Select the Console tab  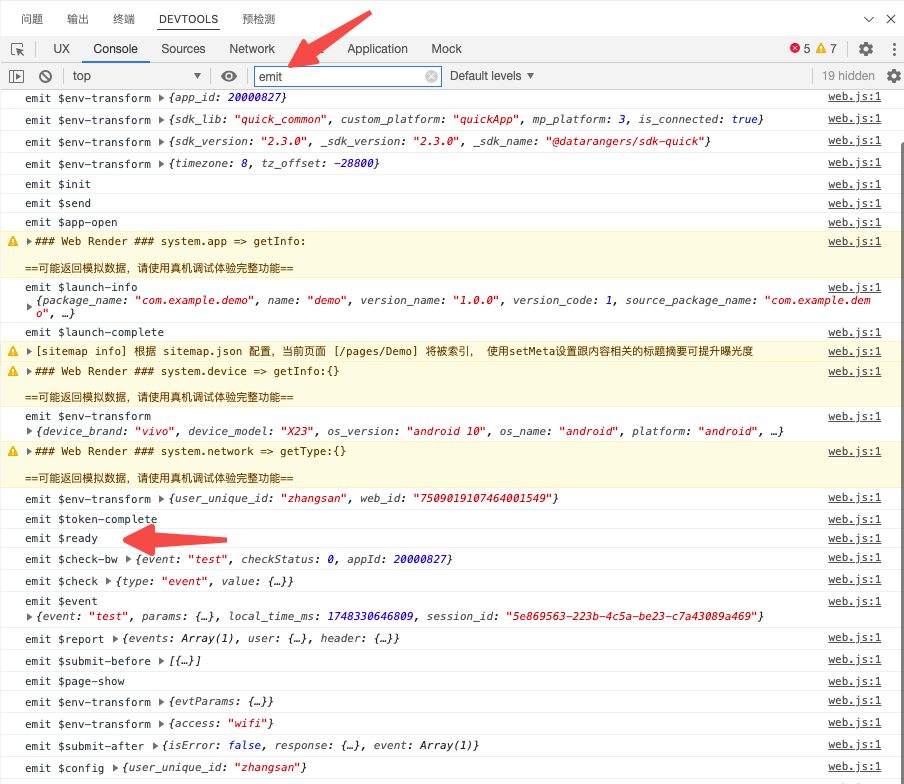115,49
